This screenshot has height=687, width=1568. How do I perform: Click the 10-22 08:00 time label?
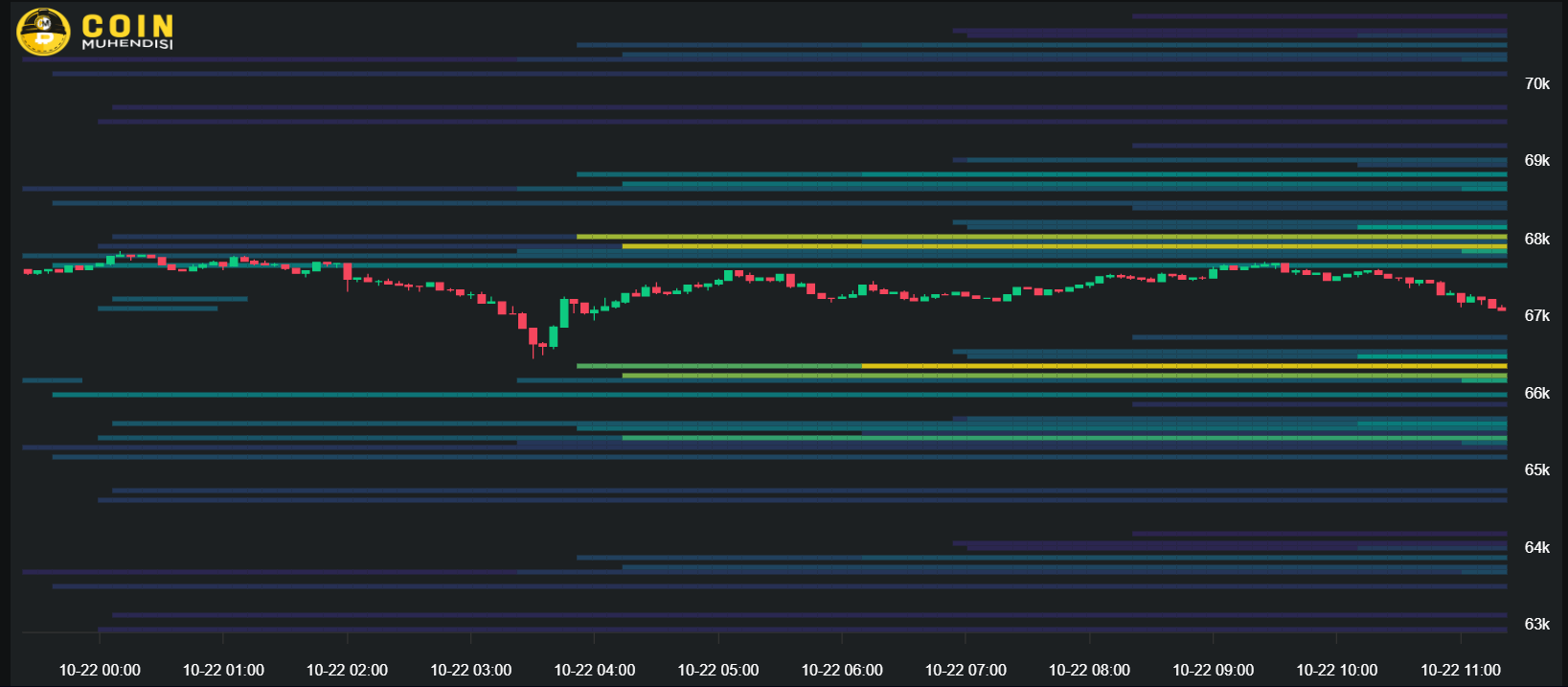click(1089, 670)
